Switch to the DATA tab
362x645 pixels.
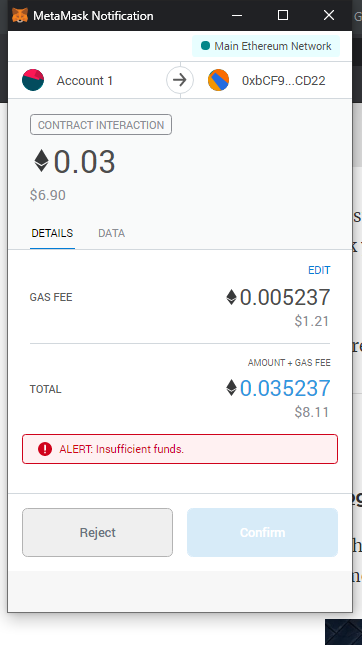(x=111, y=233)
